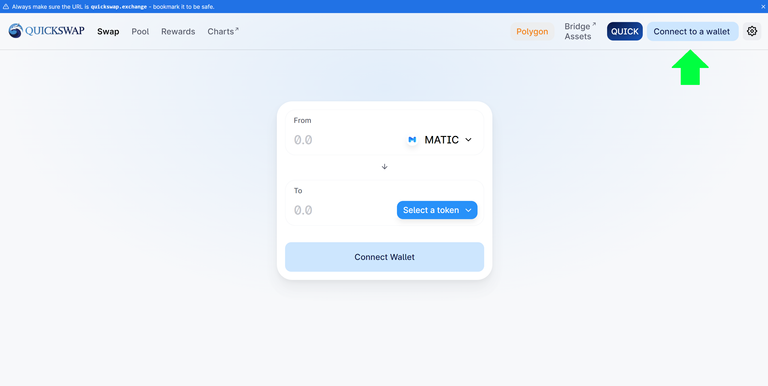This screenshot has height=386, width=768.
Task: Open the Rewards tab
Action: (178, 31)
